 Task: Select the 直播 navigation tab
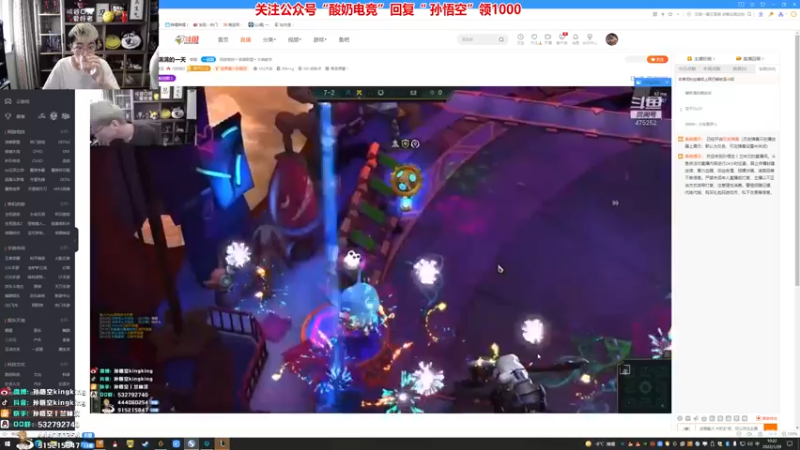(x=245, y=39)
